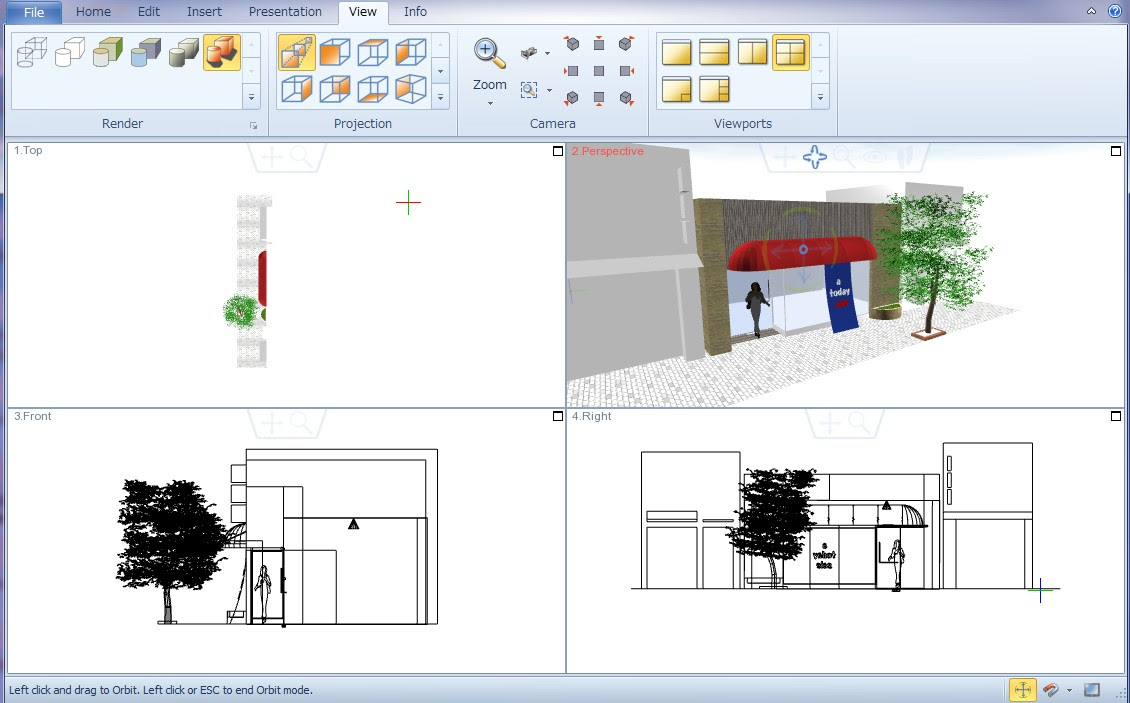
Task: Click the View tab
Action: point(362,12)
